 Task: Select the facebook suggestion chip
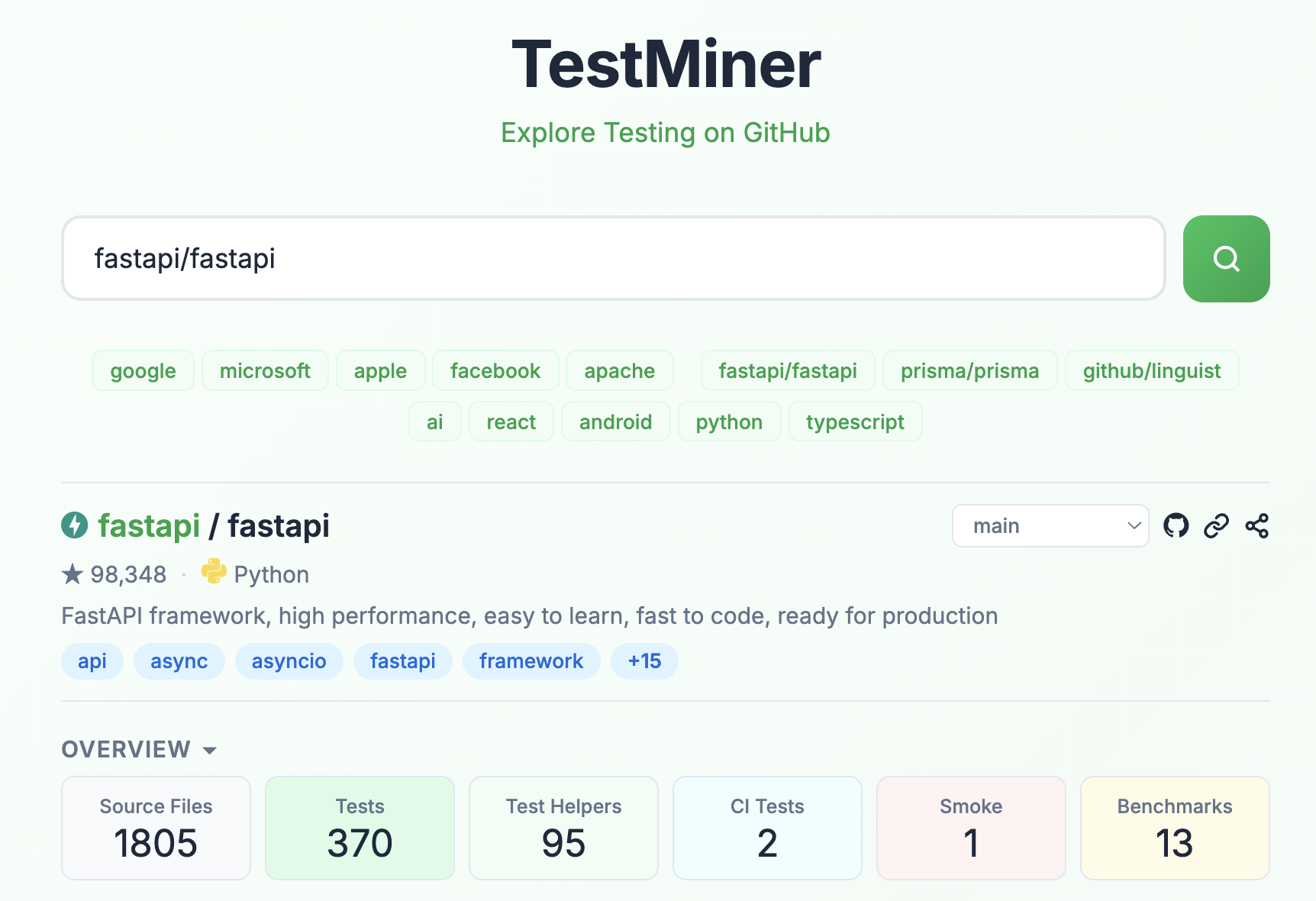(x=495, y=371)
